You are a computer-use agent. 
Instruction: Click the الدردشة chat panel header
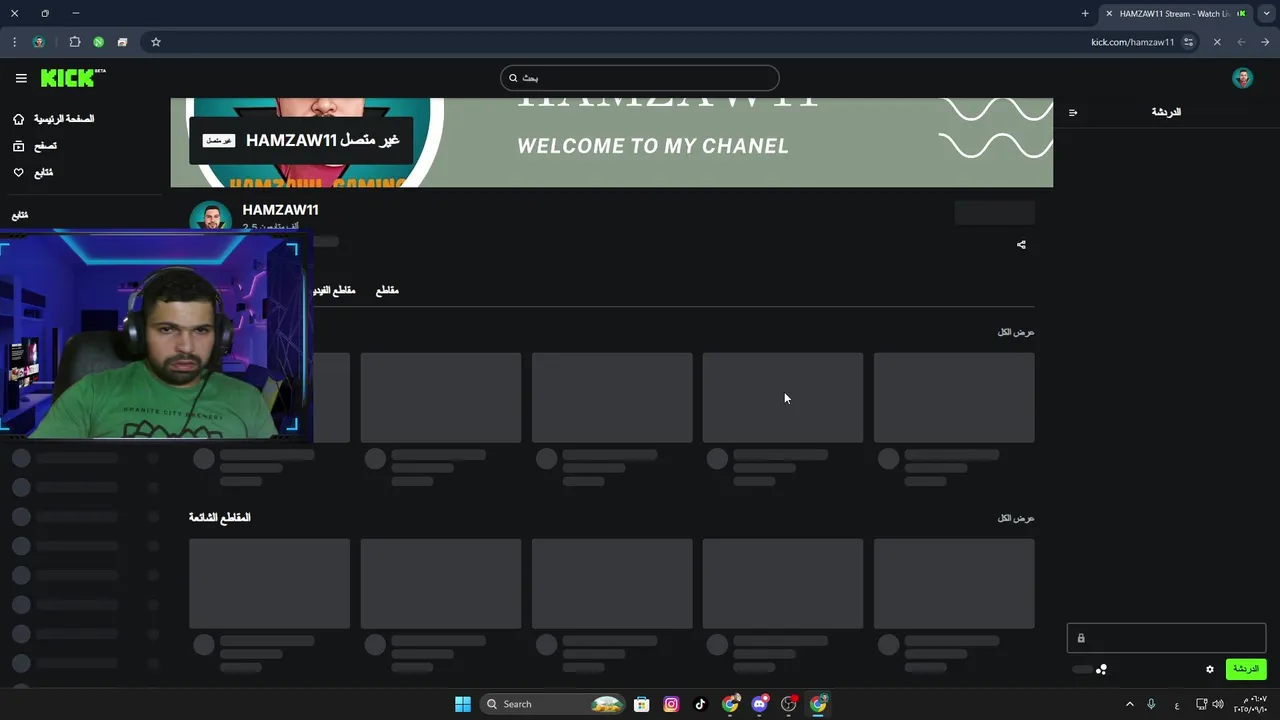(1166, 112)
